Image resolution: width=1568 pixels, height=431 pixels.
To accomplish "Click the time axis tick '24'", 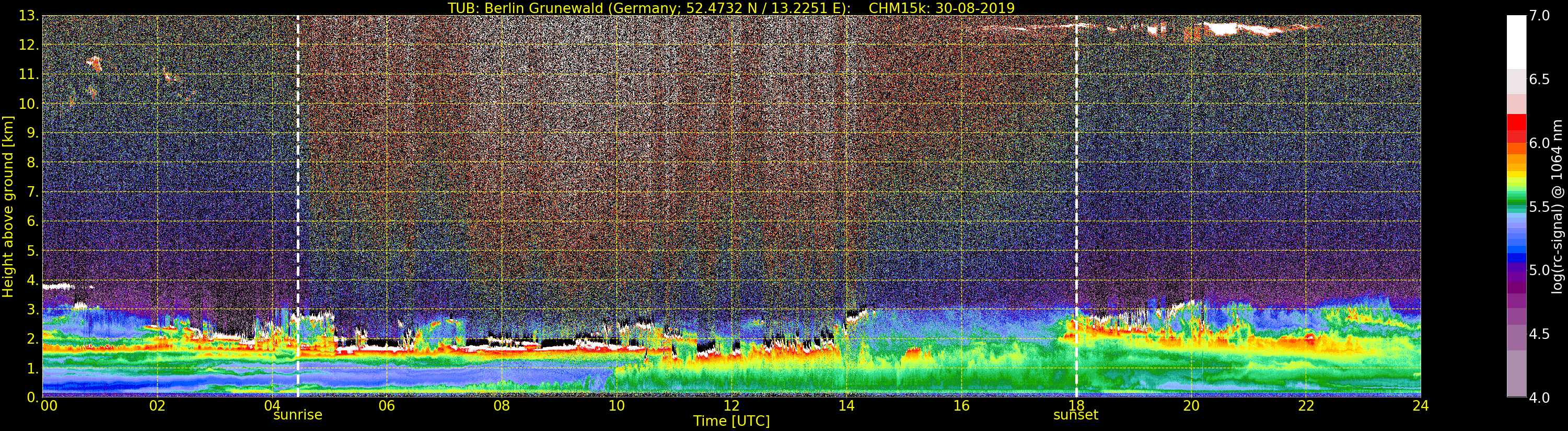I will [1421, 406].
